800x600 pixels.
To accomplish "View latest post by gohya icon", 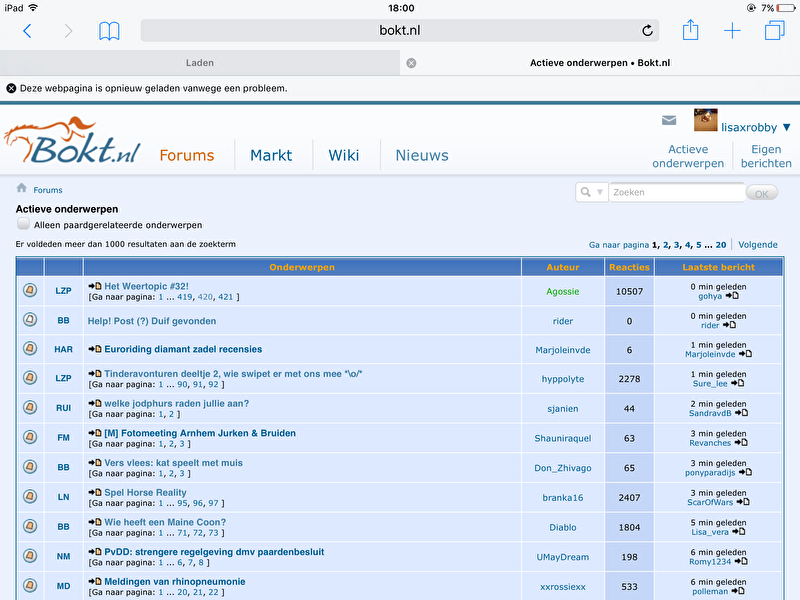I will pos(732,296).
